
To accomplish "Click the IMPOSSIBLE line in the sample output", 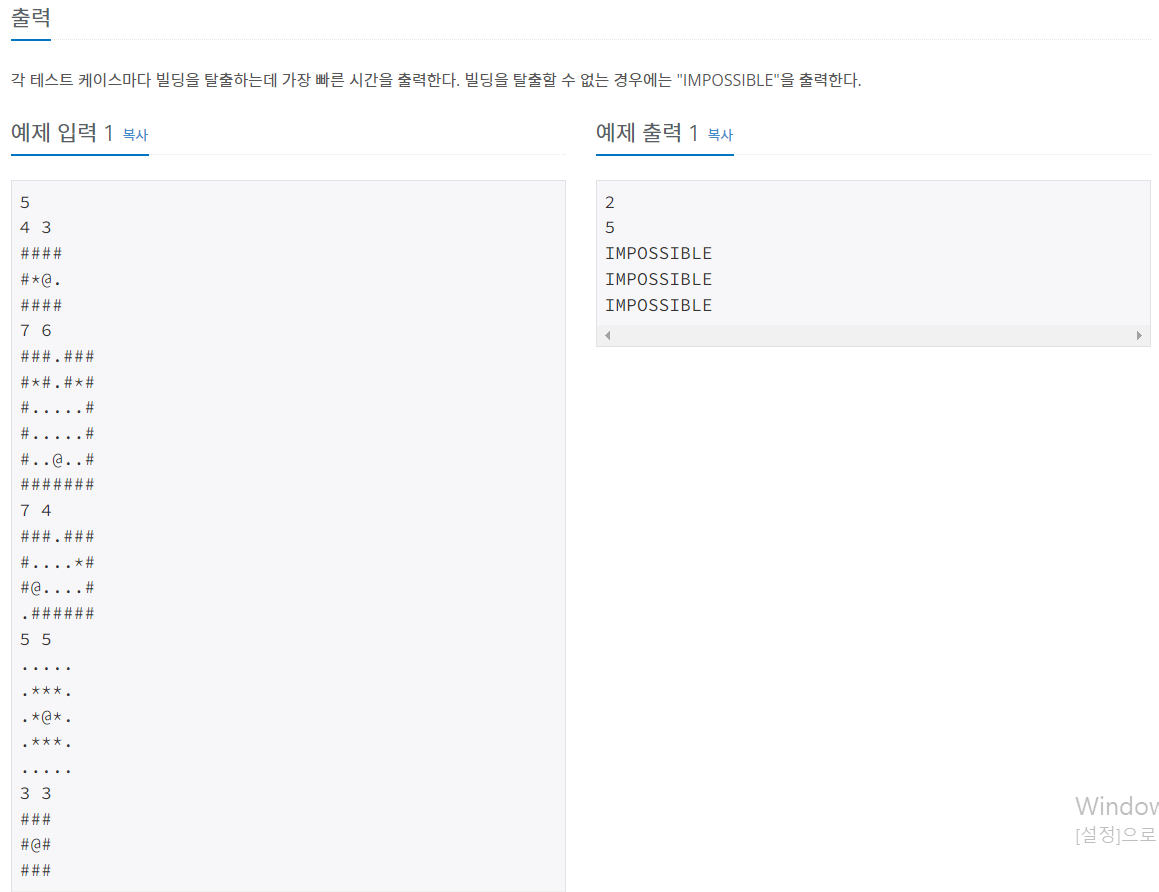I will coord(659,253).
